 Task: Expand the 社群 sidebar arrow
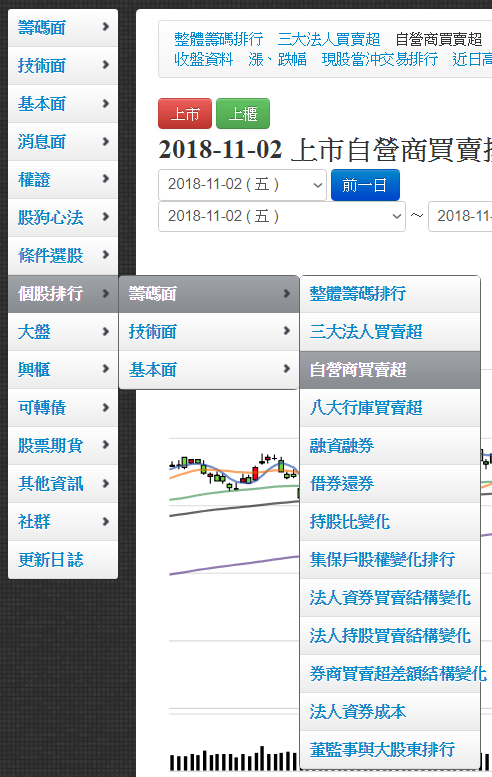tap(106, 521)
